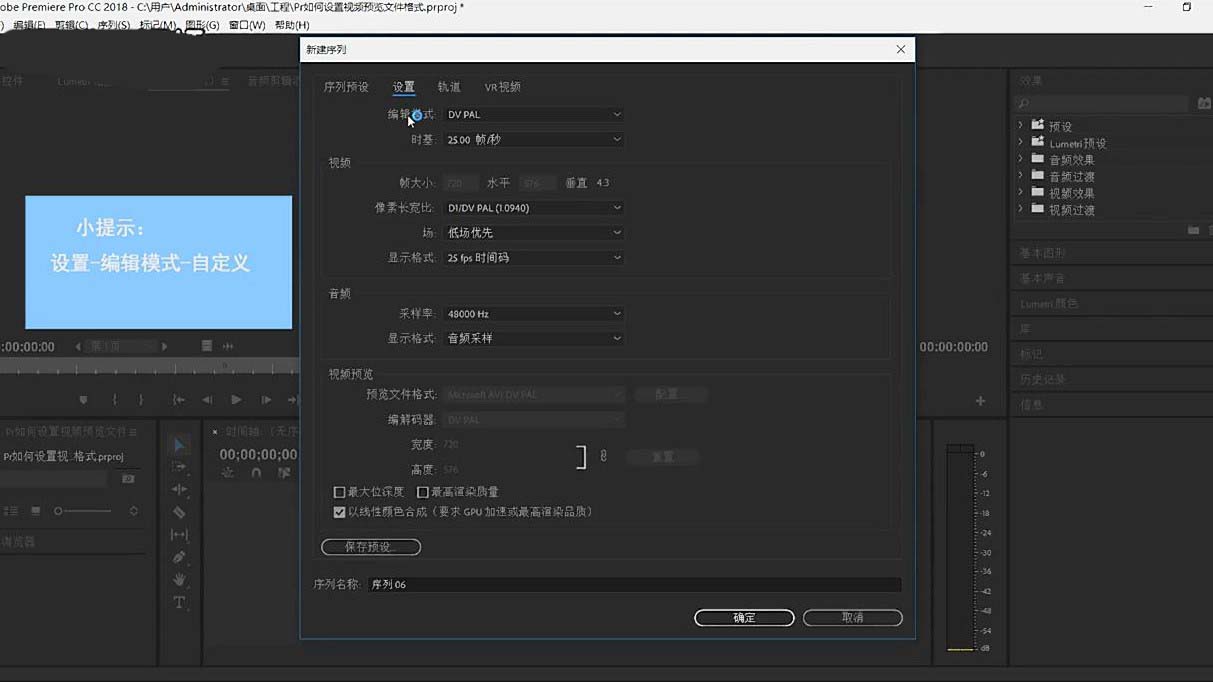Disable 以线性颜色合成 option
Screen dimensions: 1213x682
pyautogui.click(x=340, y=511)
